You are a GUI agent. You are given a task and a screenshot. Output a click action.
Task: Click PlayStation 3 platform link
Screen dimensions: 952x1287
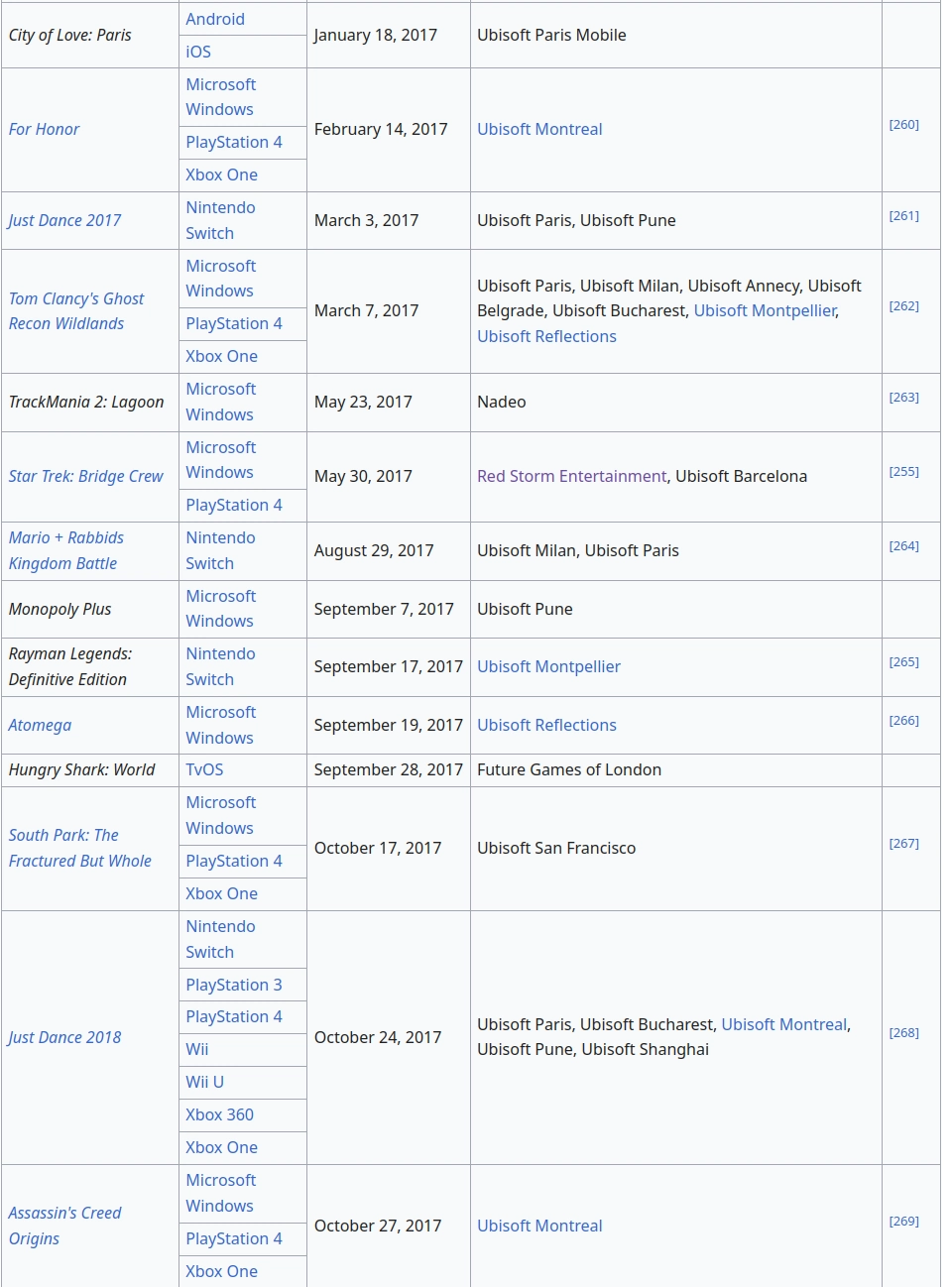pyautogui.click(x=234, y=985)
